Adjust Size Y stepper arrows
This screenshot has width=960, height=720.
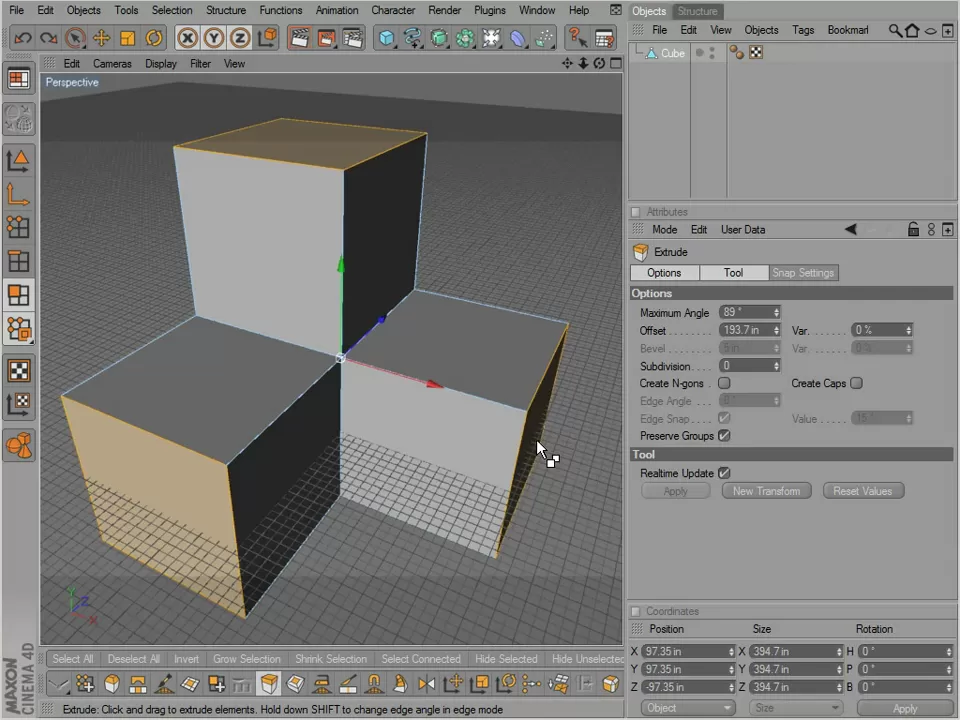point(839,669)
